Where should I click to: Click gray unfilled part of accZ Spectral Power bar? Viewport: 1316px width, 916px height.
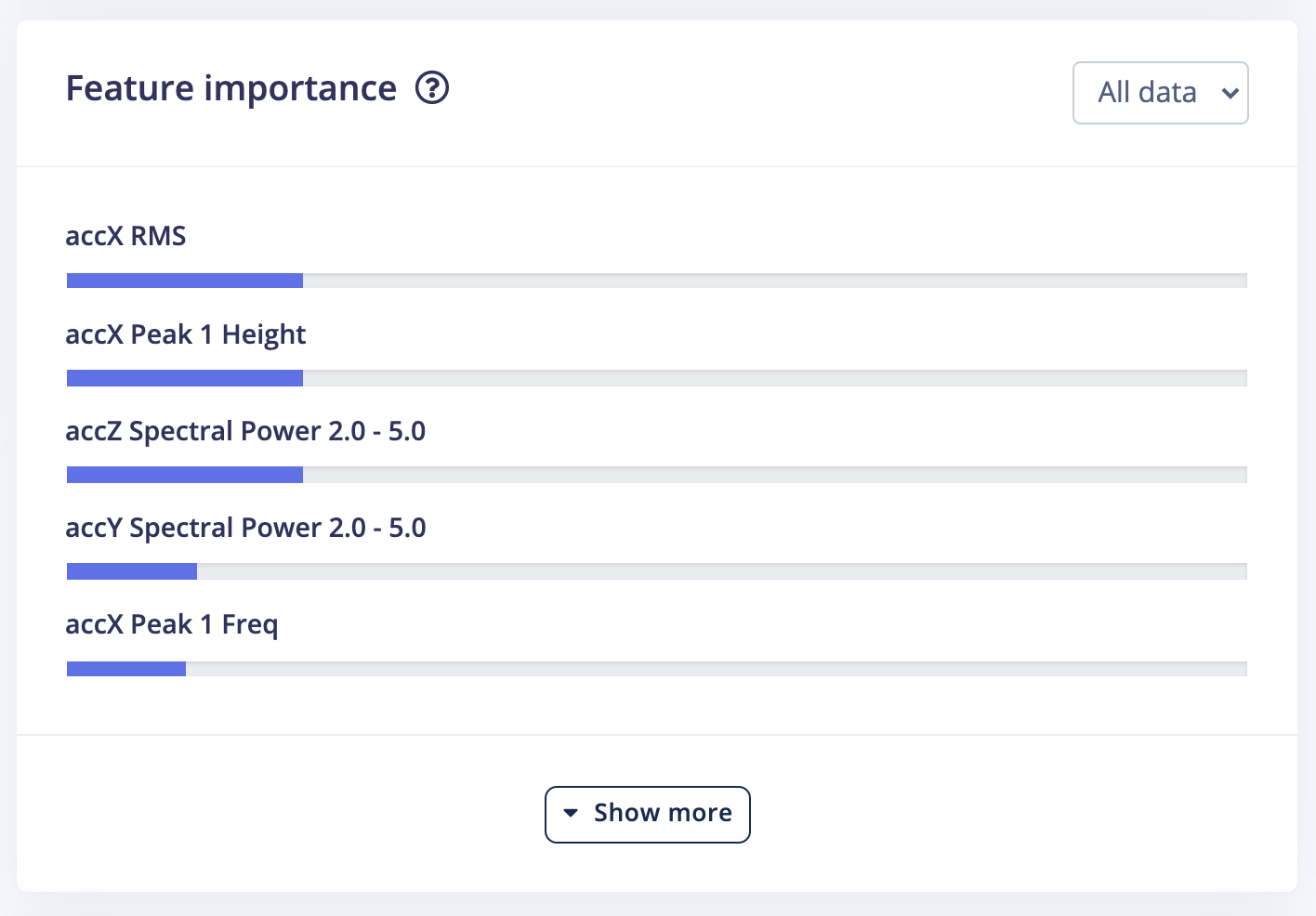(774, 475)
